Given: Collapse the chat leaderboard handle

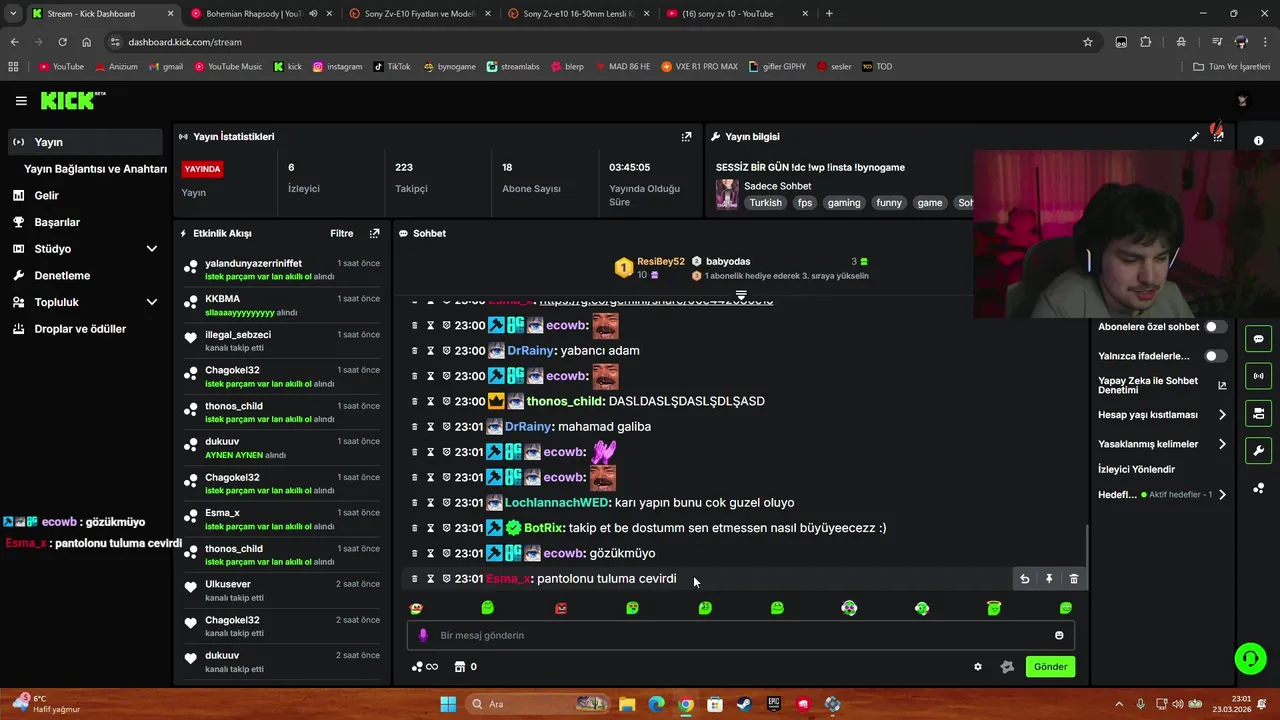Looking at the screenshot, I should [741, 295].
